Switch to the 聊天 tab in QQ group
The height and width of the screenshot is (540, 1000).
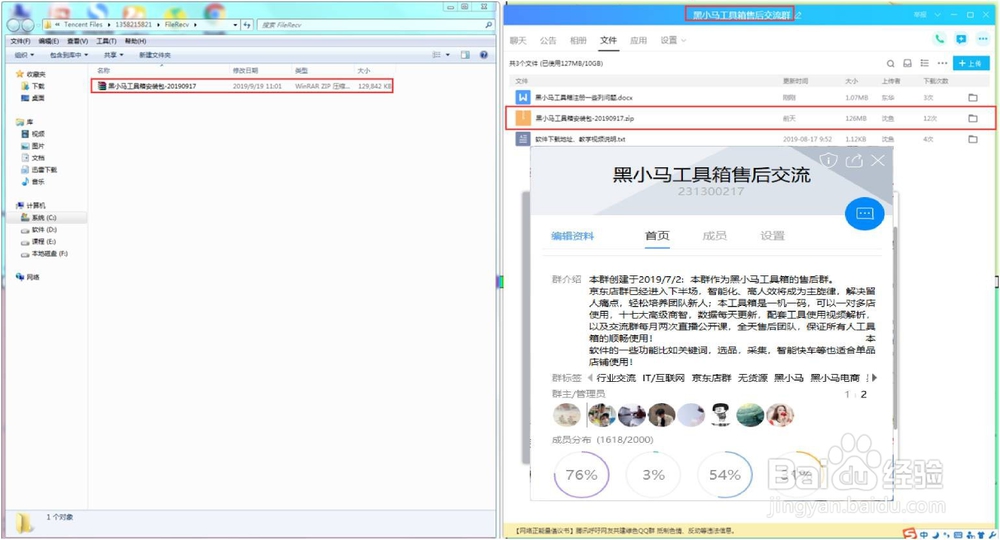coord(518,40)
